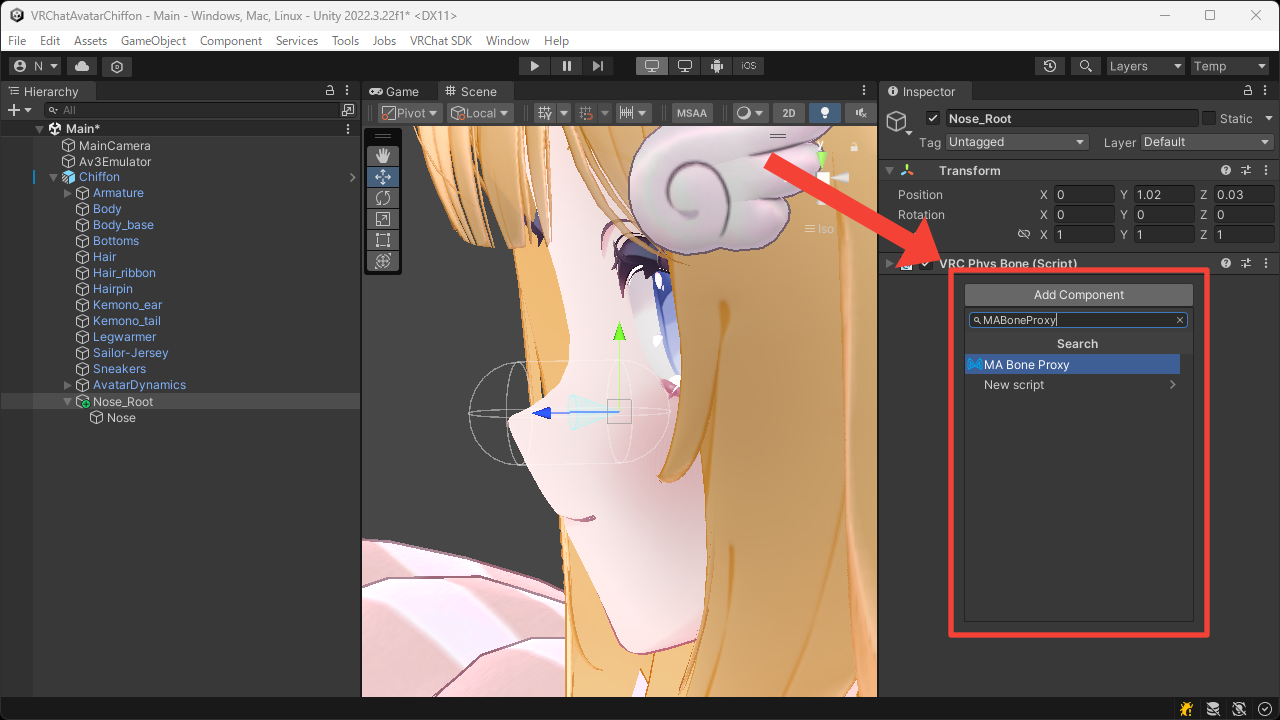The height and width of the screenshot is (720, 1280).
Task: Toggle the scene lighting bulb icon
Action: [823, 112]
